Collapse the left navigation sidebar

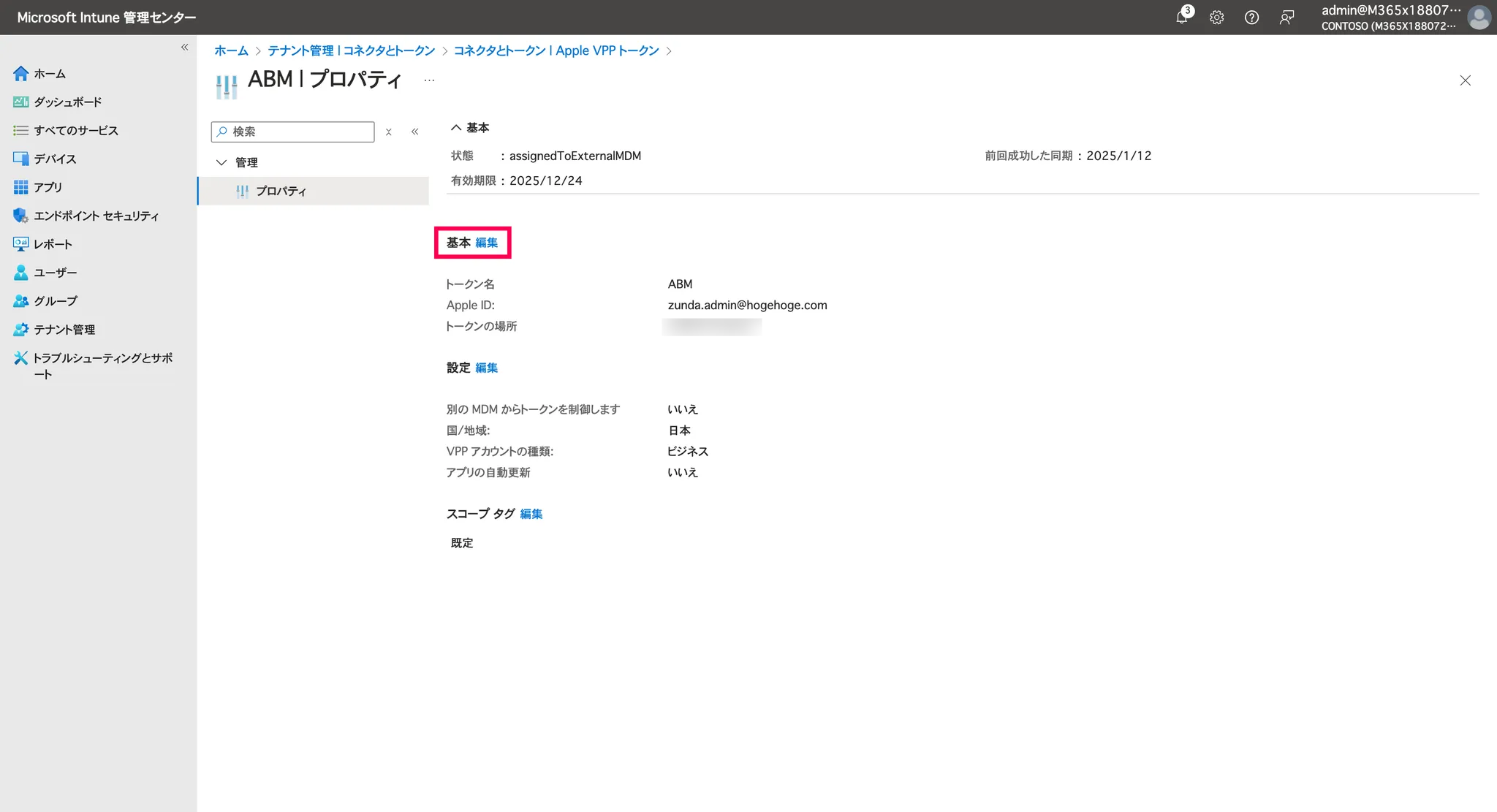point(184,48)
